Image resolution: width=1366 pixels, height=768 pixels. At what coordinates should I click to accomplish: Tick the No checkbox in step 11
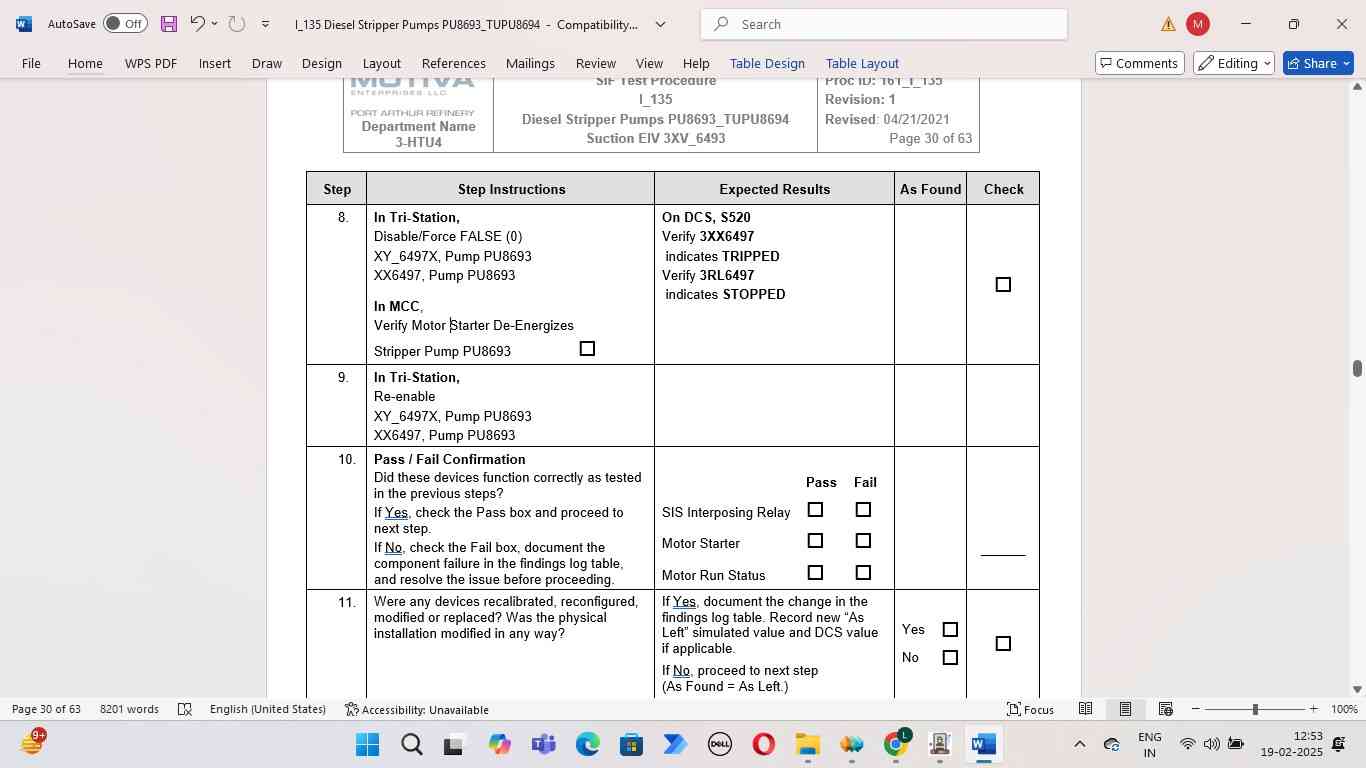950,658
